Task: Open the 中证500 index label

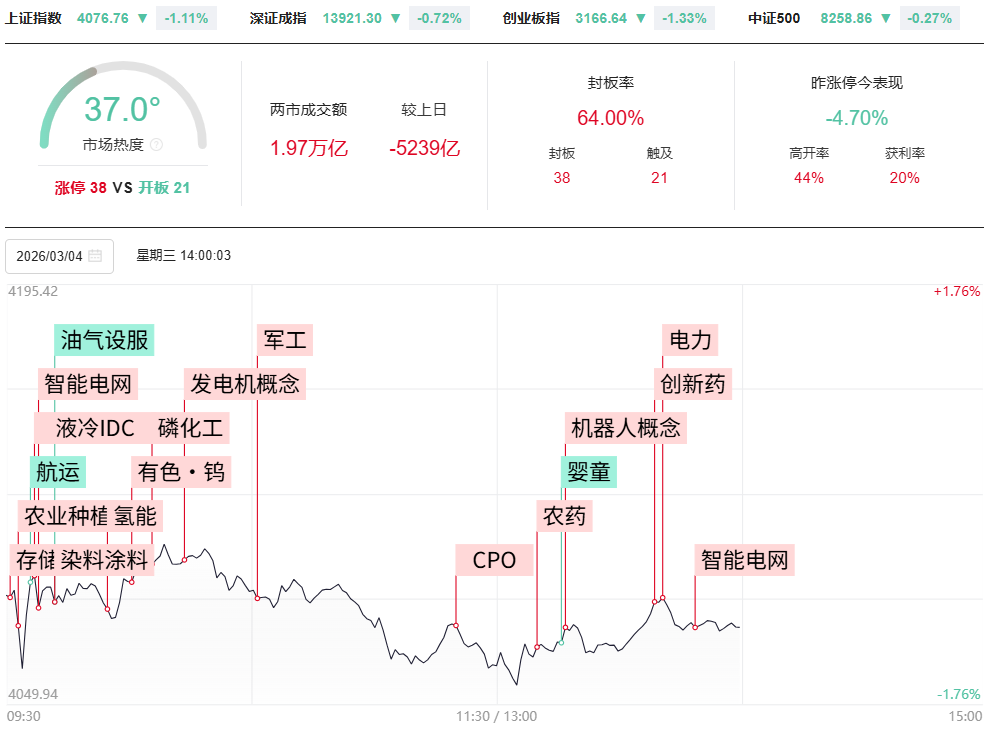Action: (774, 18)
